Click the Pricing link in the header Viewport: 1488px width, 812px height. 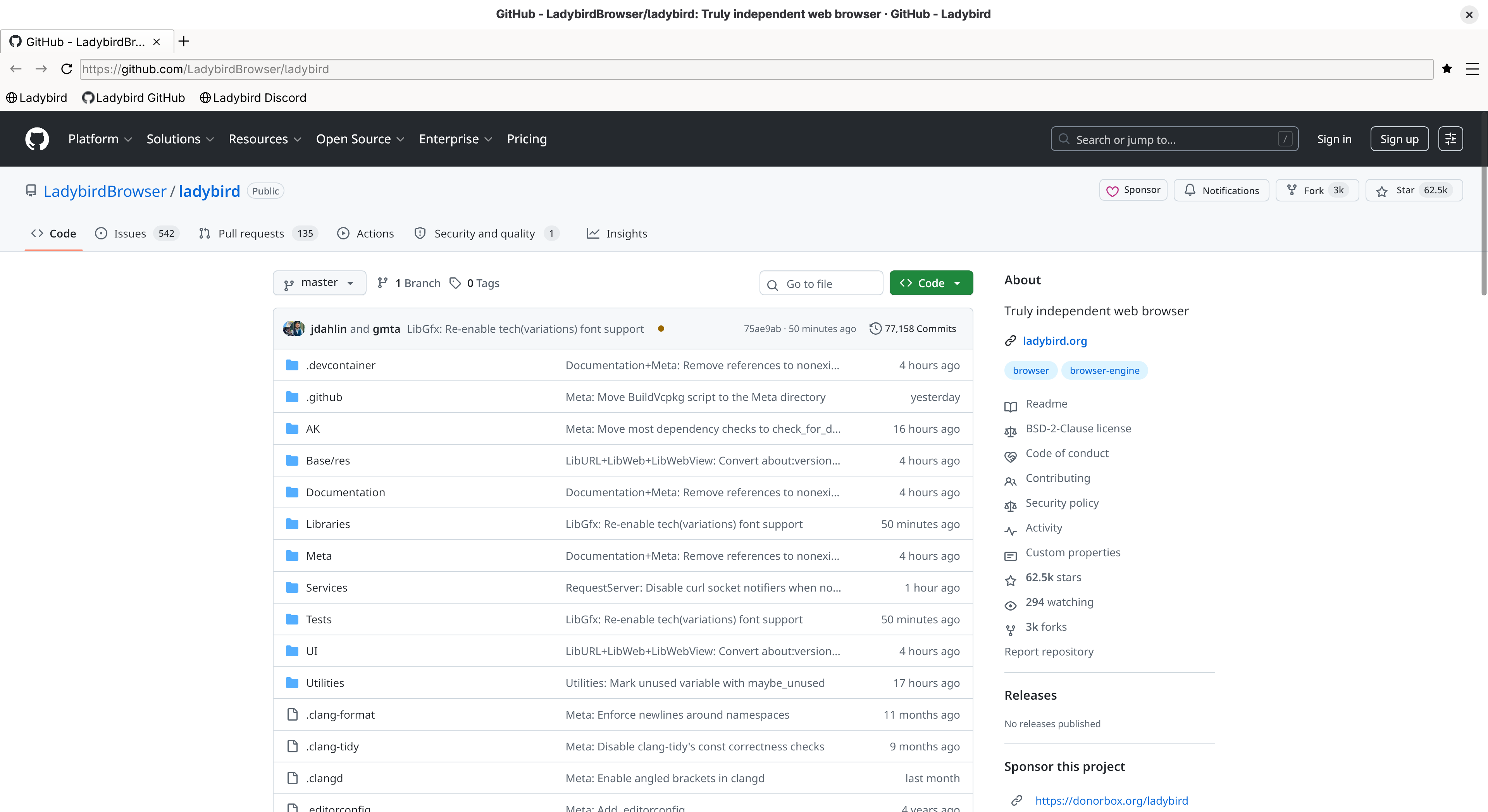(x=527, y=139)
